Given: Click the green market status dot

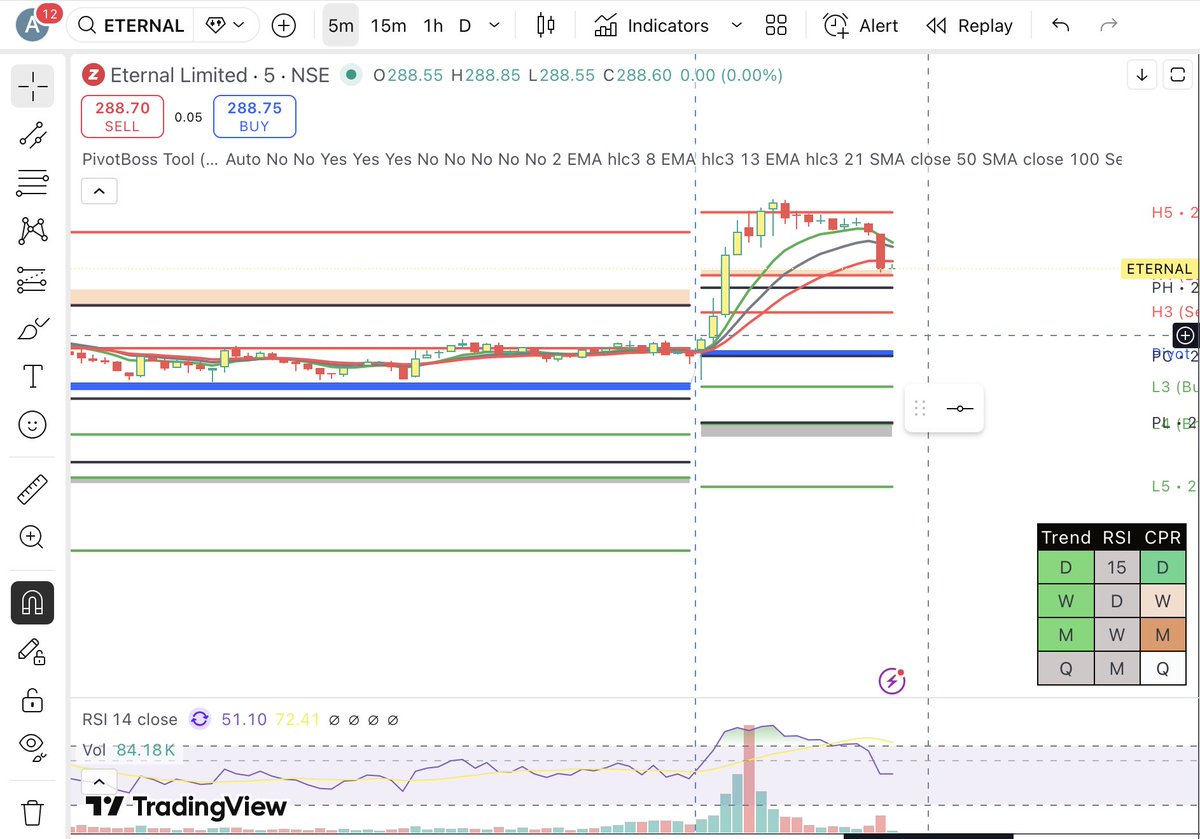Looking at the screenshot, I should (x=350, y=74).
